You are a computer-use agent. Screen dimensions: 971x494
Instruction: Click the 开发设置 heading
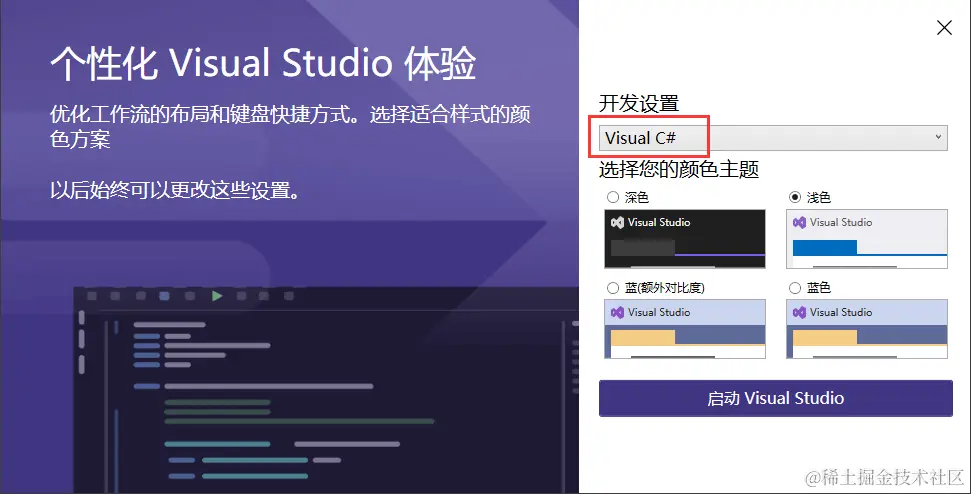(639, 103)
